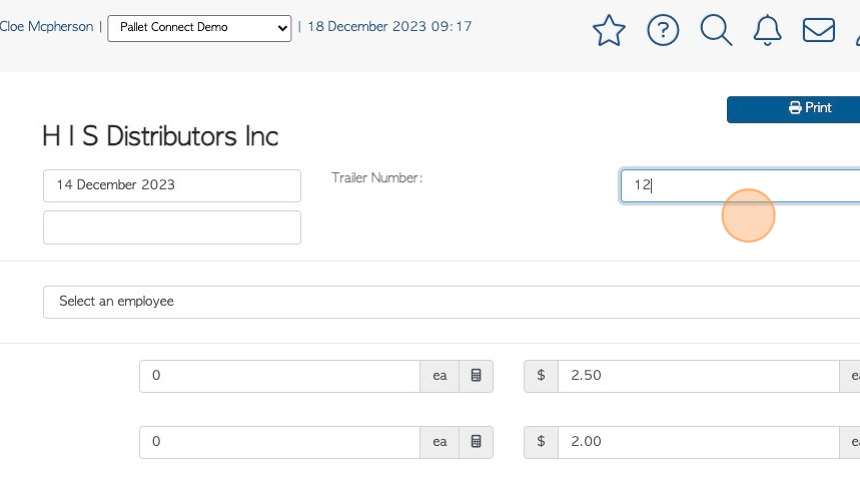Click calculator icon beside second quantity field
This screenshot has height=481, width=860.
click(476, 442)
